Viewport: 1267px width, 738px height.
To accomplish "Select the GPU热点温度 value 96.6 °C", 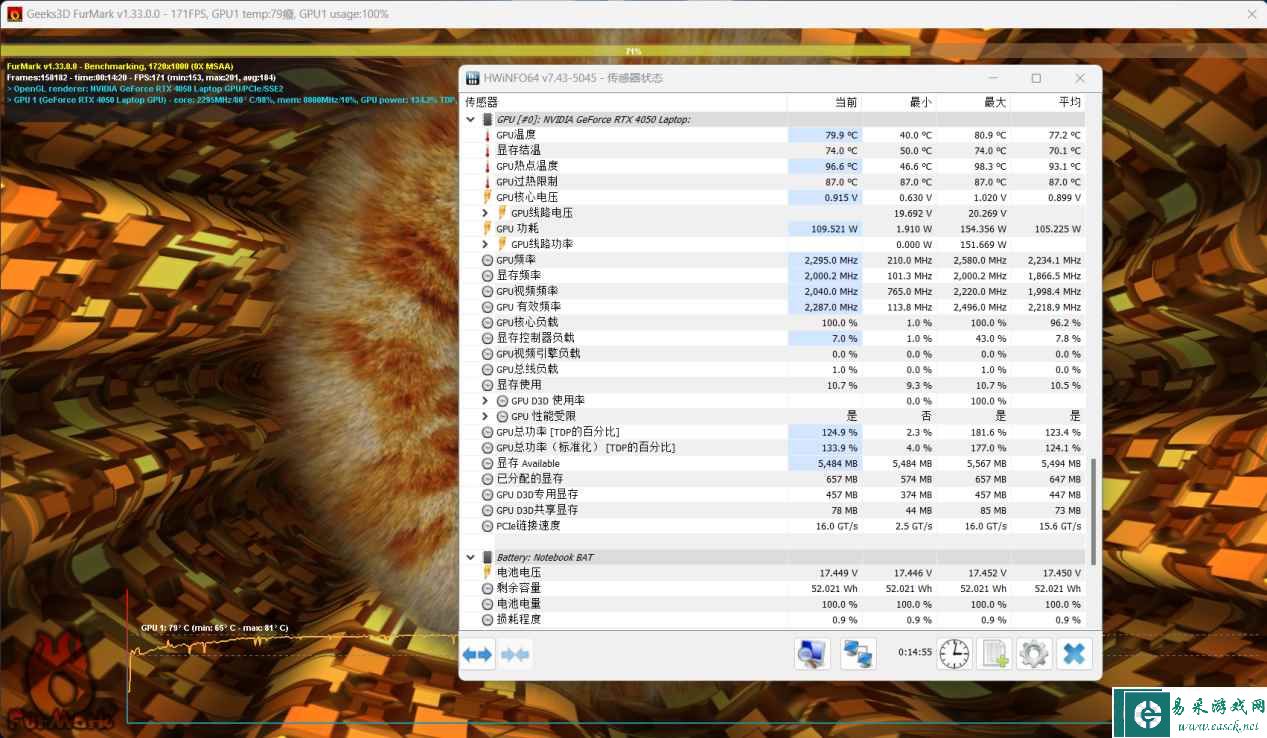I will (x=841, y=166).
